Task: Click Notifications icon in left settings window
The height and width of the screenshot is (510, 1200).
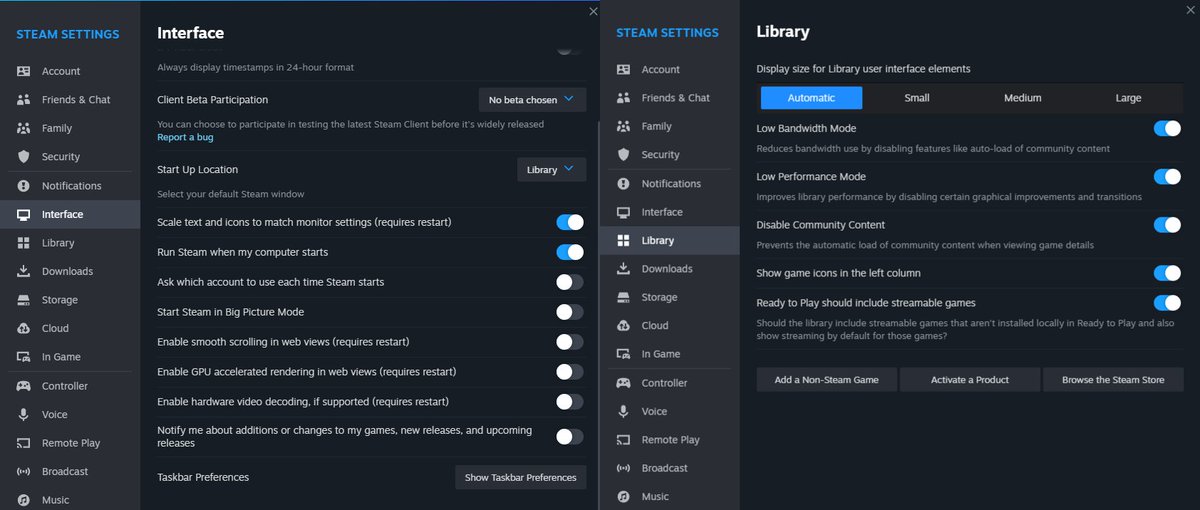Action: [23, 186]
